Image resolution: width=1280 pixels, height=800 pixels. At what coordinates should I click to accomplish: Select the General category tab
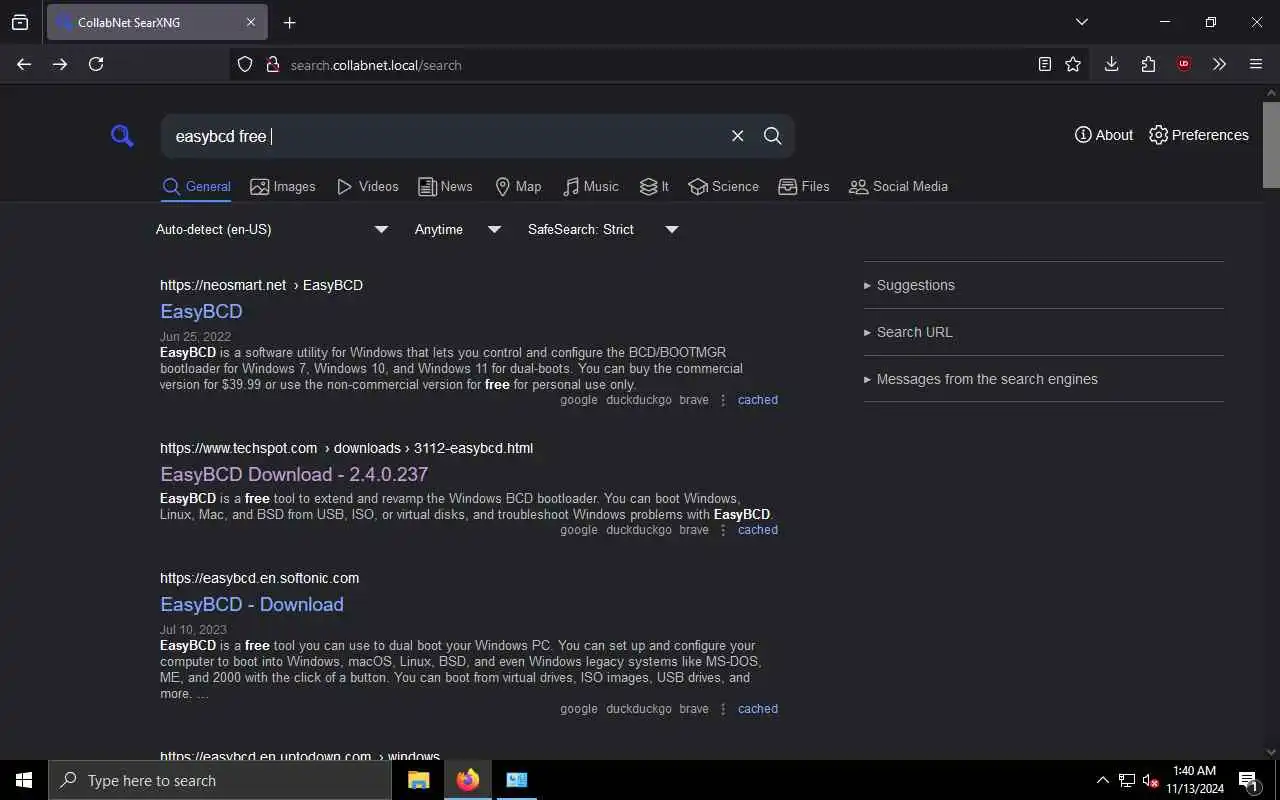click(x=196, y=186)
